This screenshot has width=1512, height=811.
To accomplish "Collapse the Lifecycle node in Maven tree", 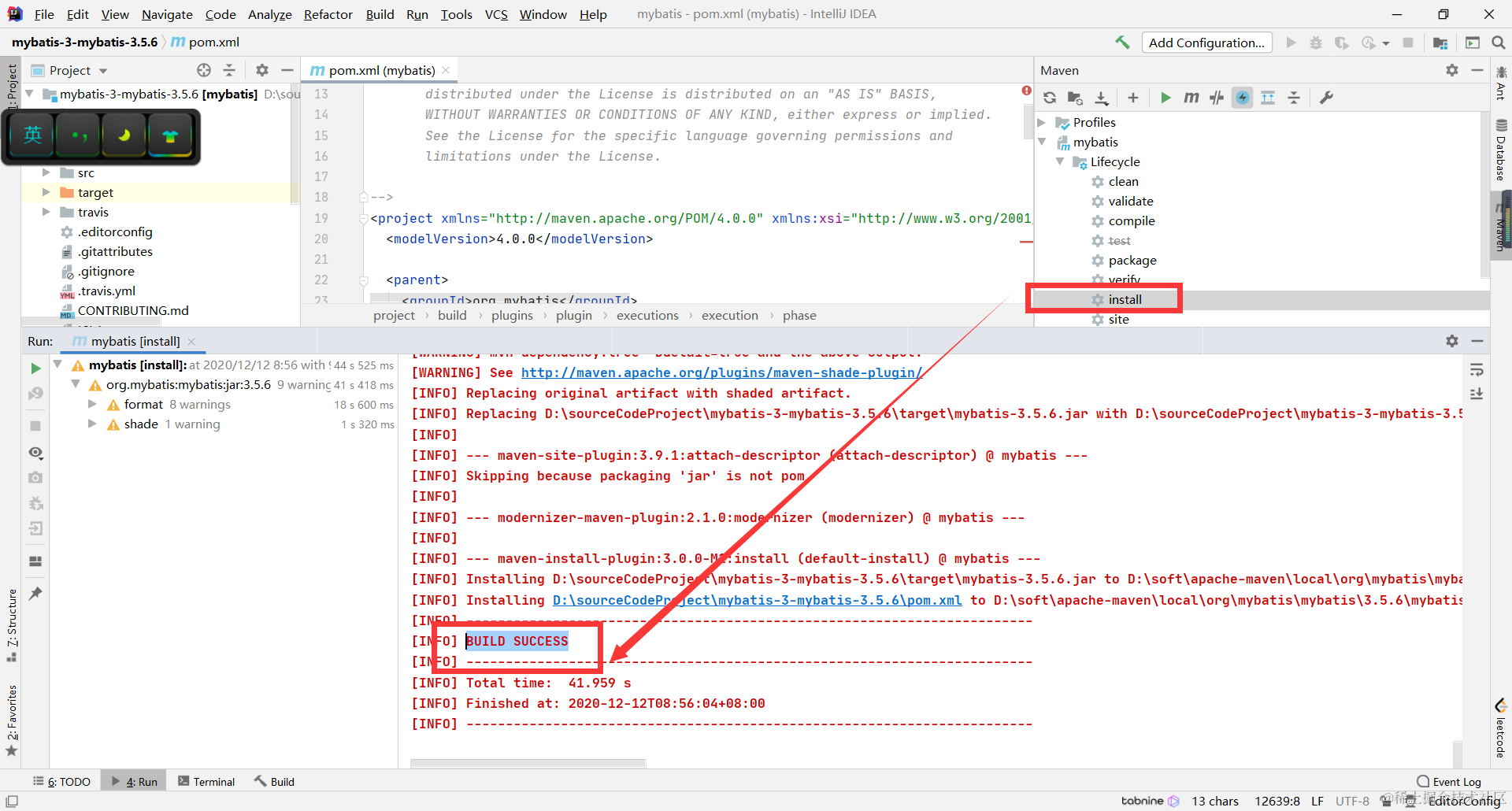I will (x=1060, y=162).
